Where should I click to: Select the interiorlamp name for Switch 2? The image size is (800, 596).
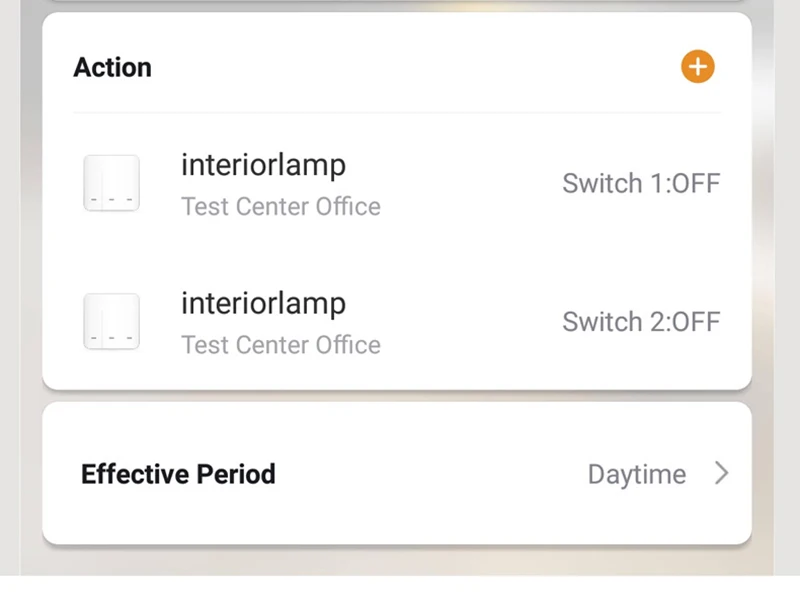[x=263, y=303]
